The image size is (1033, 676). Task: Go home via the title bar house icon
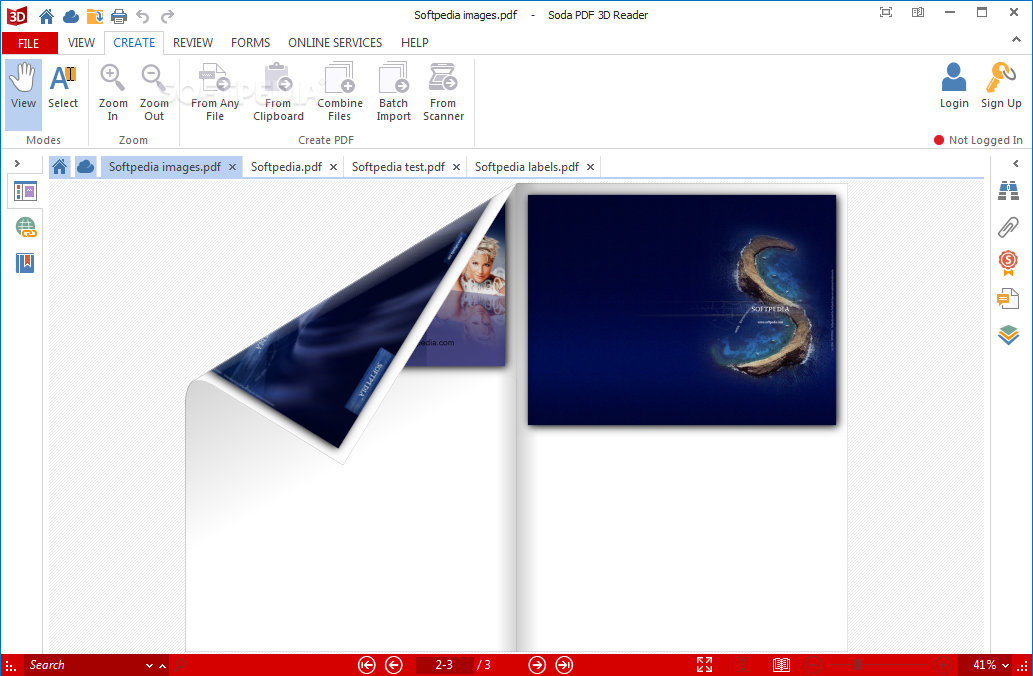46,16
